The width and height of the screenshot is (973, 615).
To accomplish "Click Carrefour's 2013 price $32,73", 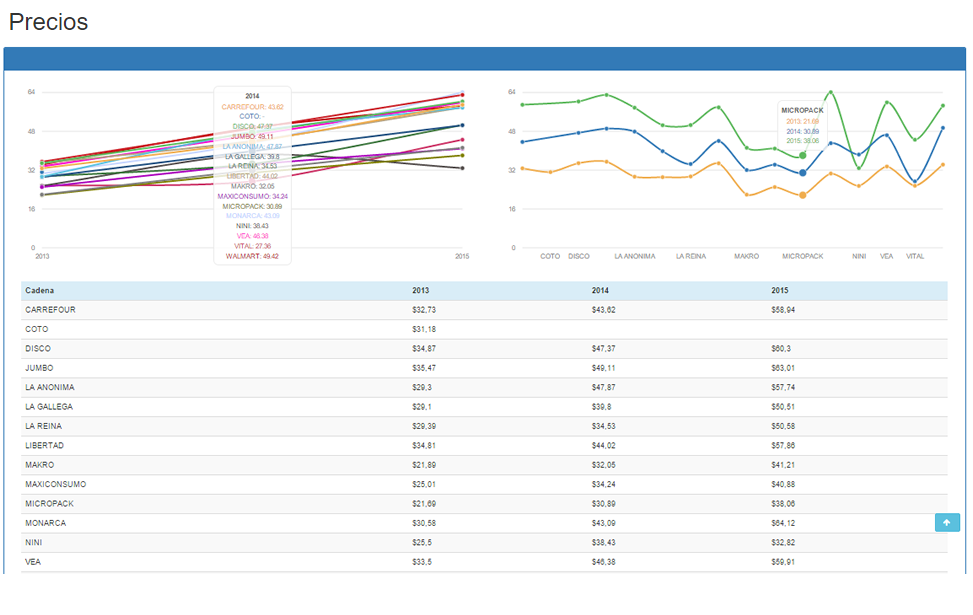I will click(424, 310).
